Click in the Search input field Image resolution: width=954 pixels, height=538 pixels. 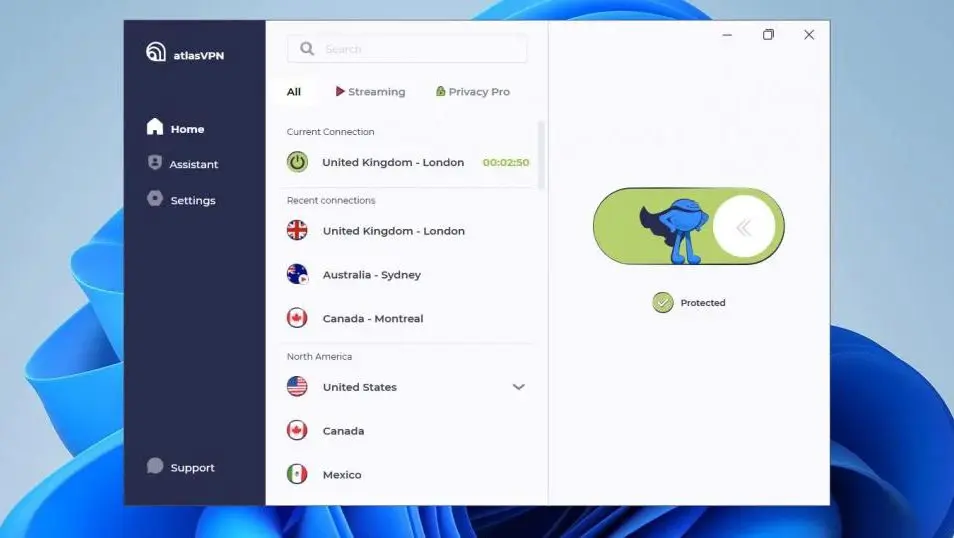coord(420,49)
